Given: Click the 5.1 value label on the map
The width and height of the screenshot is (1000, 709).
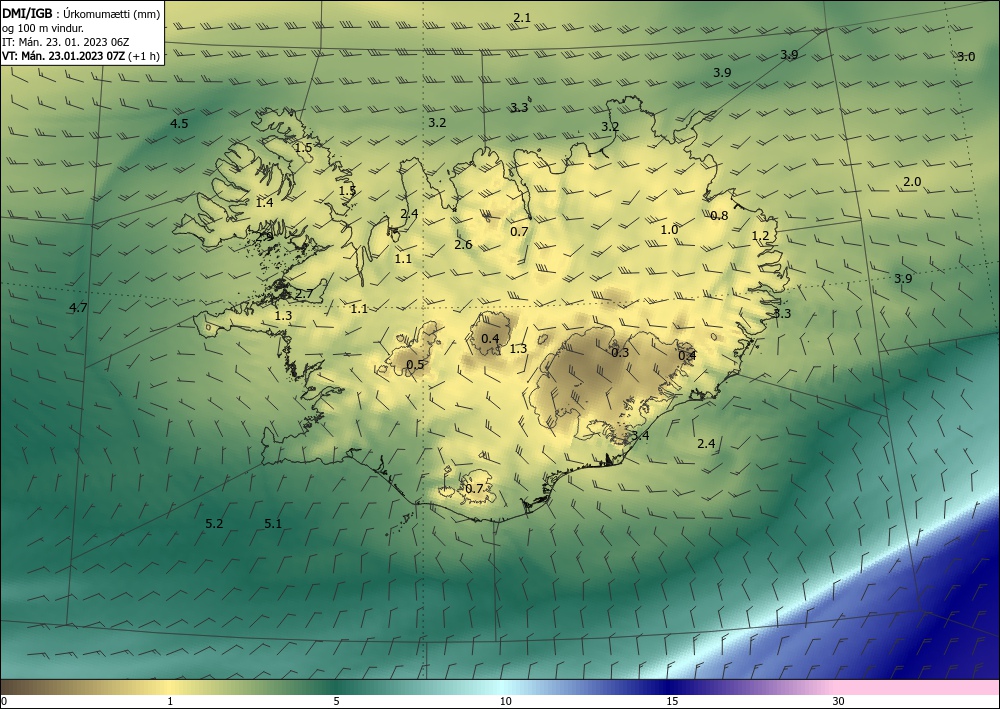Looking at the screenshot, I should [273, 523].
